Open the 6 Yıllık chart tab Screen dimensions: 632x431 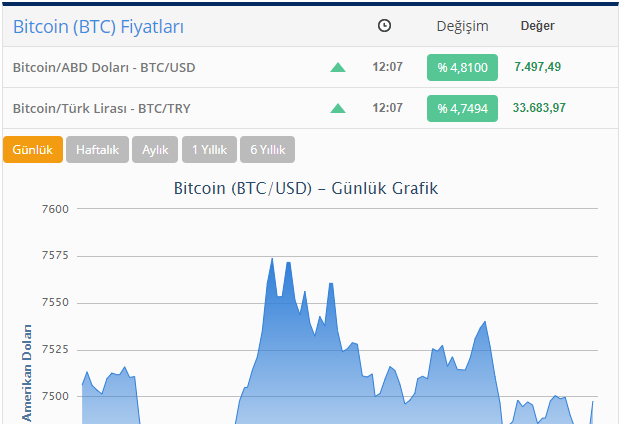pos(267,150)
